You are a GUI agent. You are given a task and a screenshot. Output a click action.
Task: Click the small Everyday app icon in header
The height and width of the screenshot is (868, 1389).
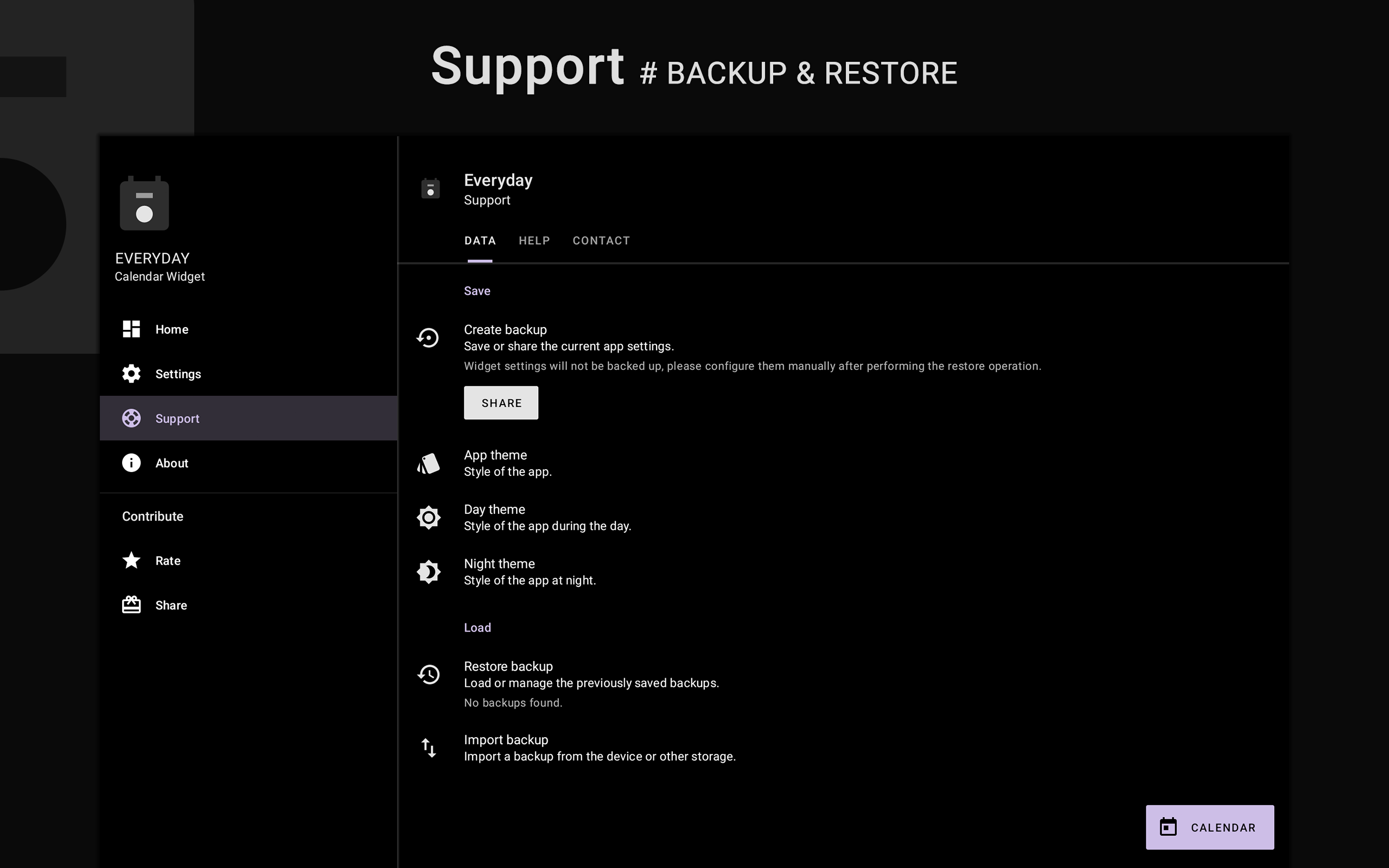(430, 188)
